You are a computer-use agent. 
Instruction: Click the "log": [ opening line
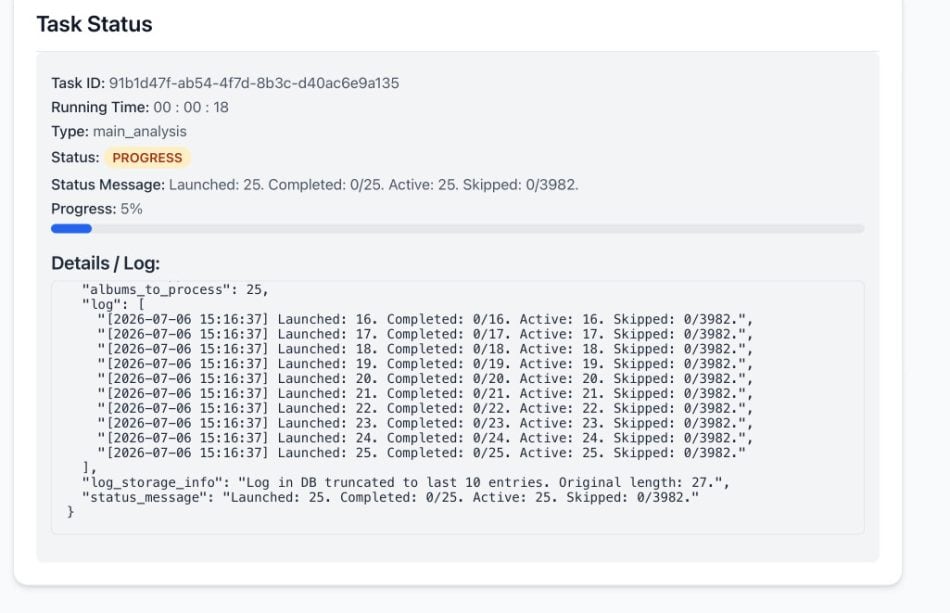pos(113,304)
